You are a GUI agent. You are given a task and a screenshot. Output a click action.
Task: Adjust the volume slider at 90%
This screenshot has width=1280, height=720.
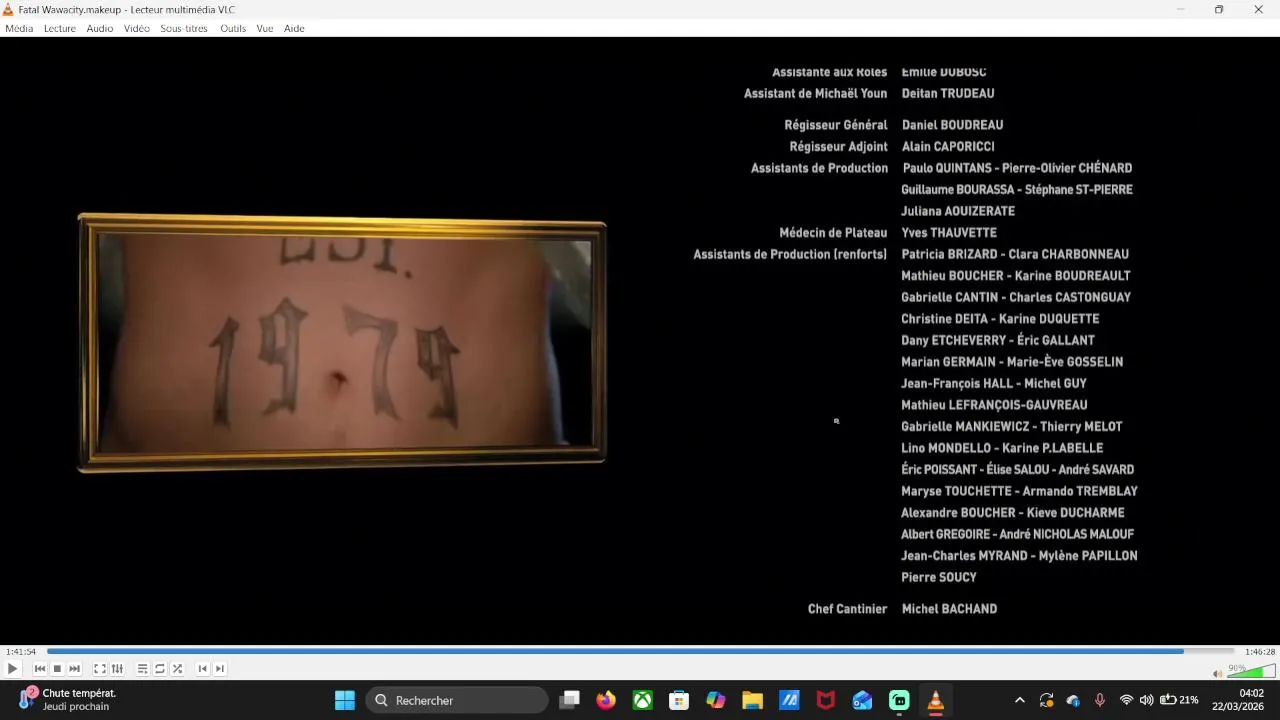click(x=1251, y=671)
